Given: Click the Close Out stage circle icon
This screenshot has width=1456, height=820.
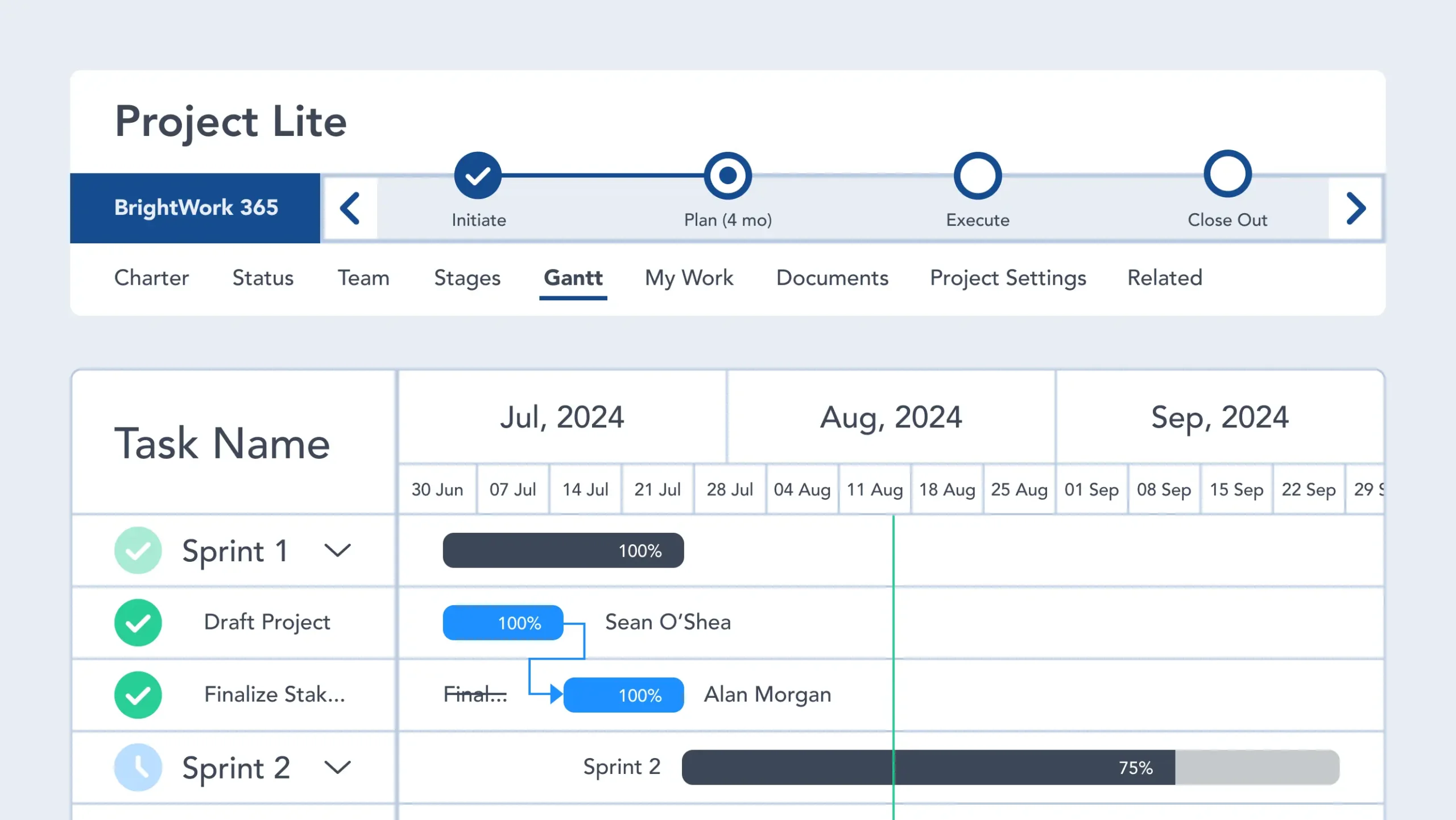Looking at the screenshot, I should 1228,175.
